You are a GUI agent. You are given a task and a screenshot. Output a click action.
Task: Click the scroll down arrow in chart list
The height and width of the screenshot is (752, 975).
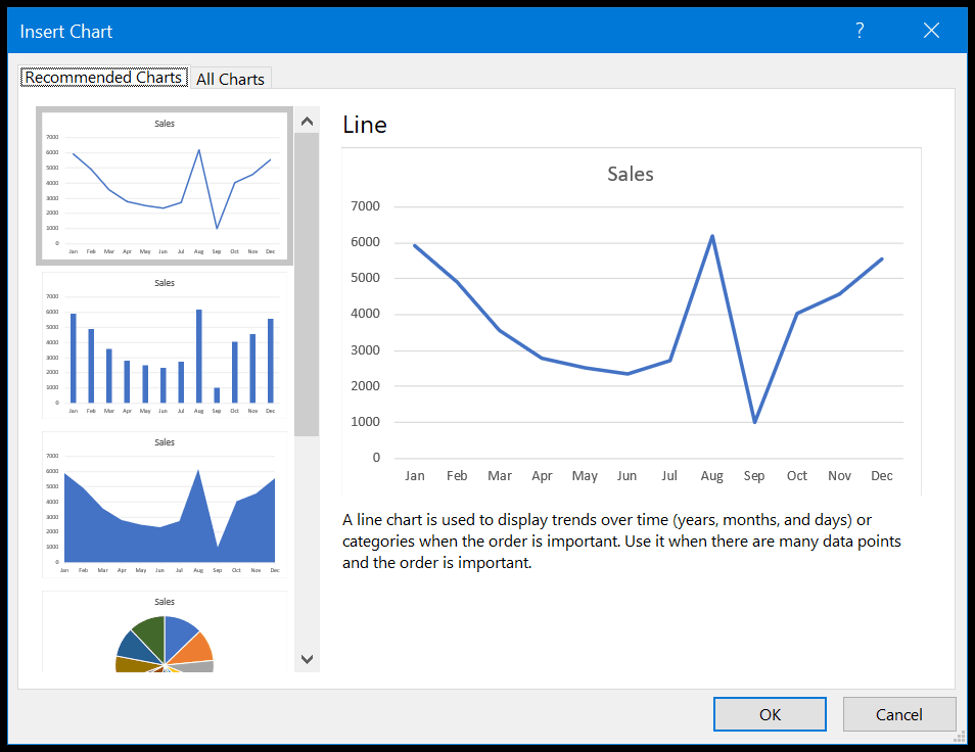pyautogui.click(x=307, y=659)
